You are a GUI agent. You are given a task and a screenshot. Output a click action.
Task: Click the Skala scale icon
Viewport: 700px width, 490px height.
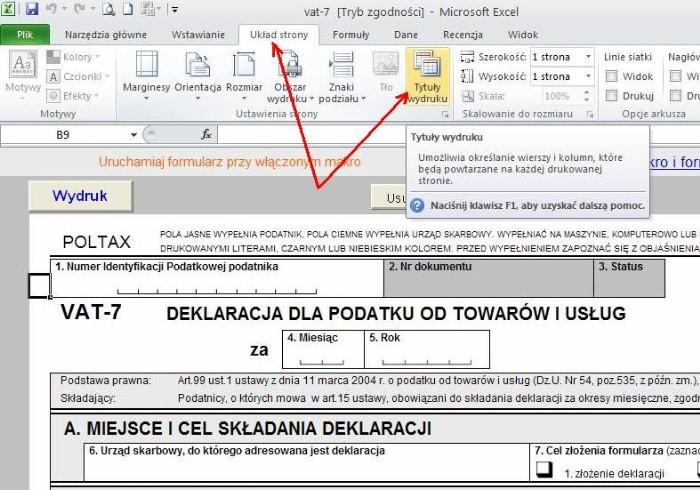[468, 96]
